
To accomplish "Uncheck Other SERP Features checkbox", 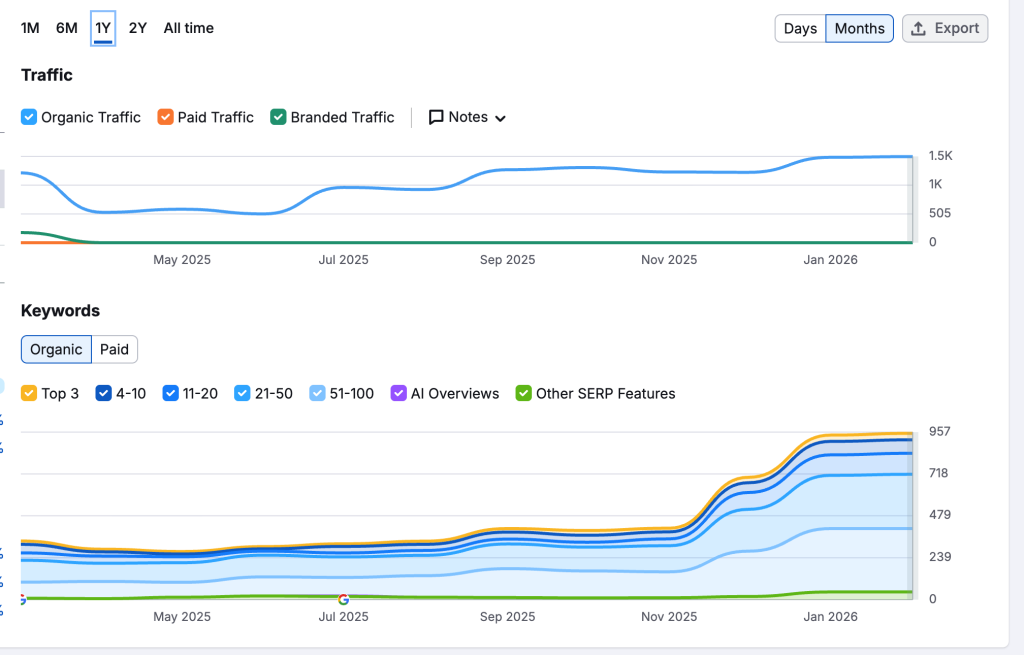I will coord(524,393).
